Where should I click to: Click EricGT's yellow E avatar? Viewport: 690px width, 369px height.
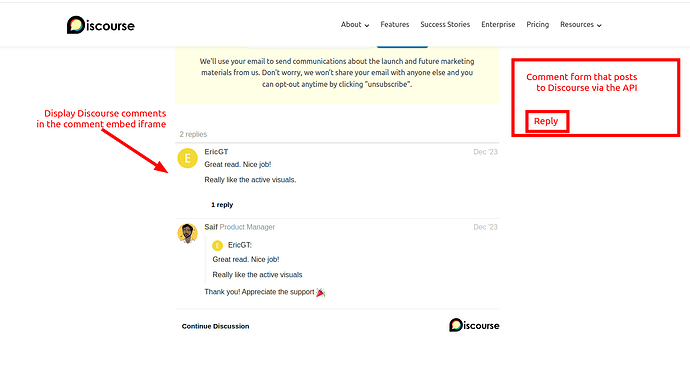(187, 158)
